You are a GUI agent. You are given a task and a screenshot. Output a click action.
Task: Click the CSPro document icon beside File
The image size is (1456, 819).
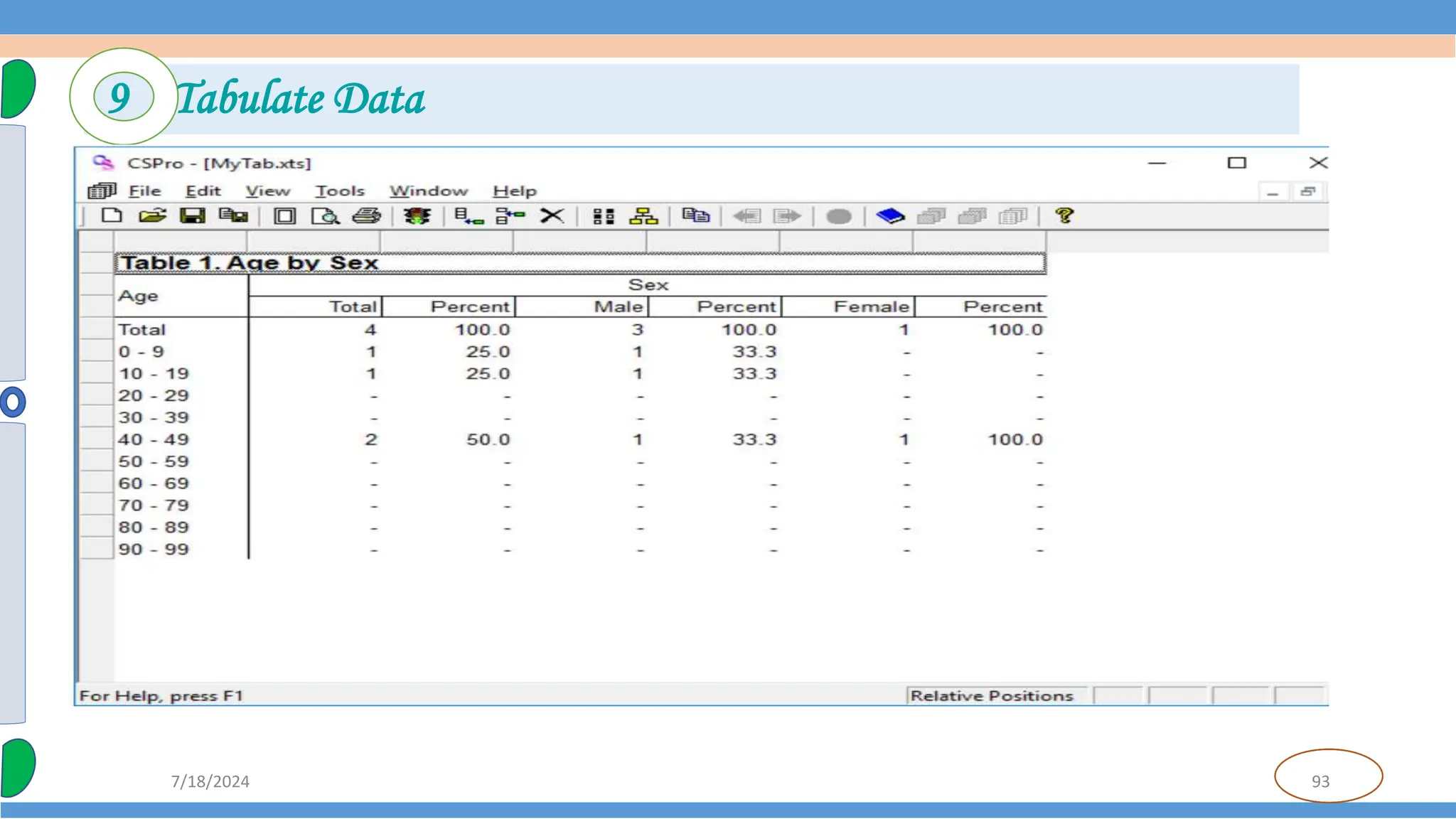point(102,191)
